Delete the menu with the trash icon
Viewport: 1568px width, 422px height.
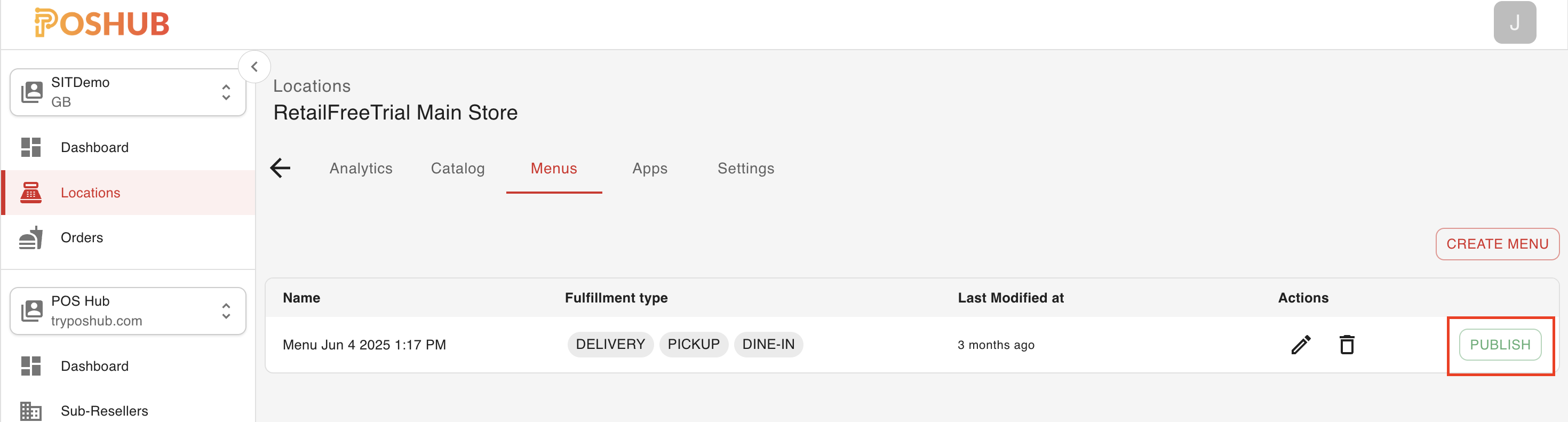(1347, 344)
